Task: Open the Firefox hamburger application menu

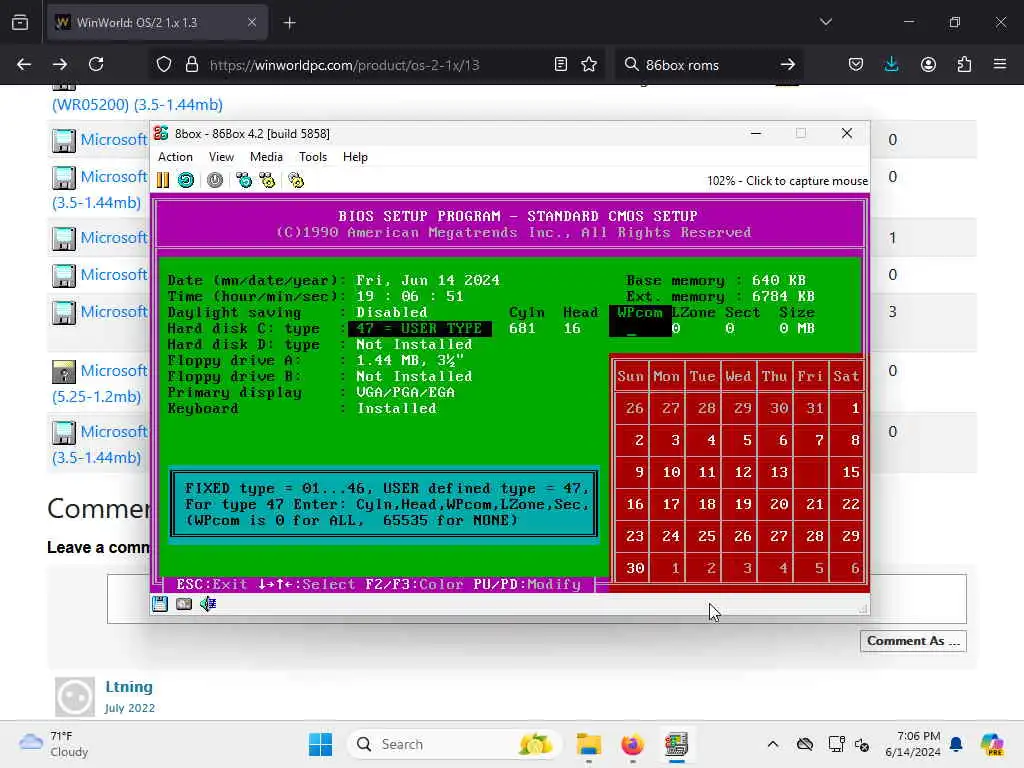Action: 1000,64
